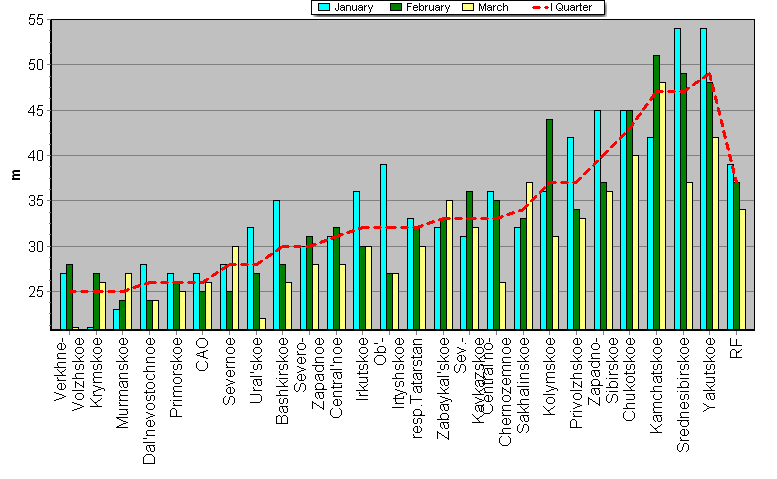Click the 'CAO' axis label
This screenshot has height=479, width=777.
coord(202,354)
